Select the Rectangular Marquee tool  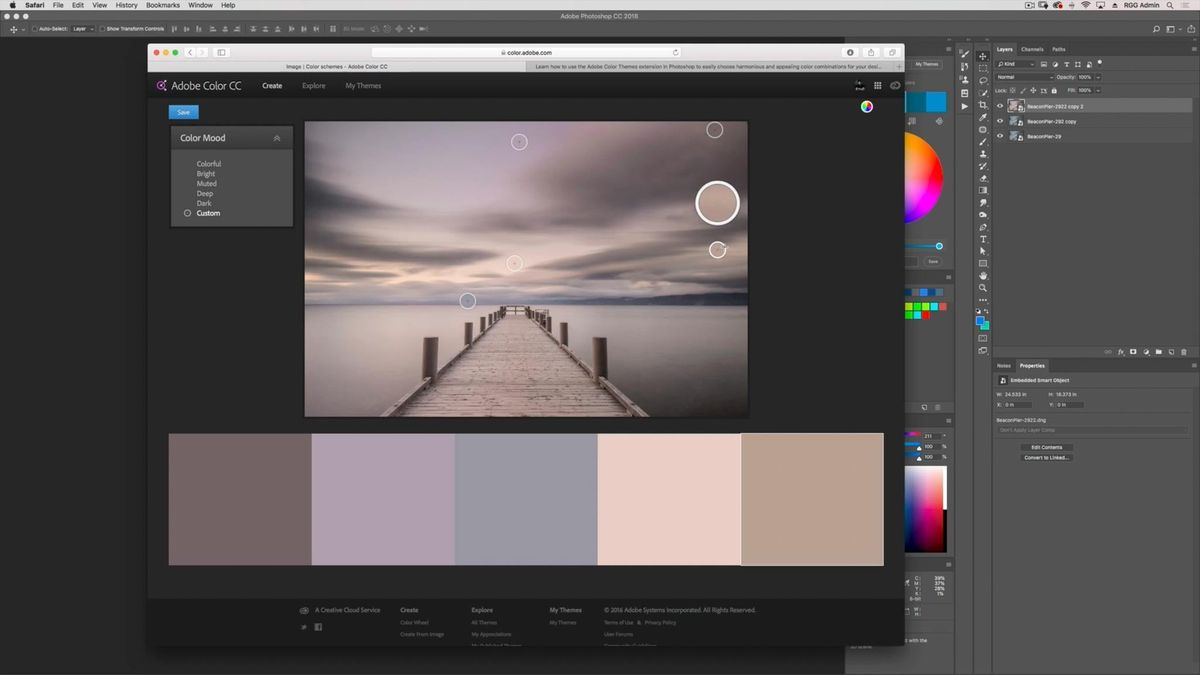click(x=983, y=69)
